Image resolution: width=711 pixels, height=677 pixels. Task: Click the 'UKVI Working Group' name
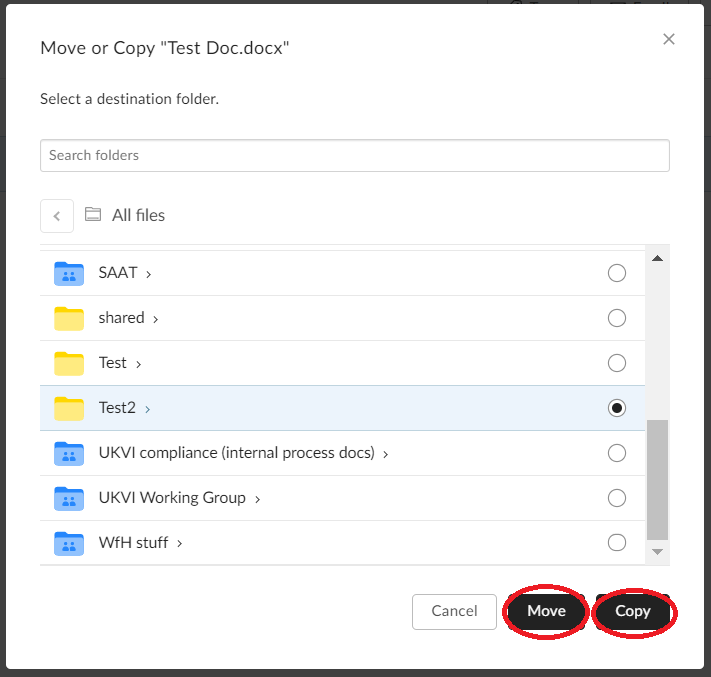coord(172,497)
